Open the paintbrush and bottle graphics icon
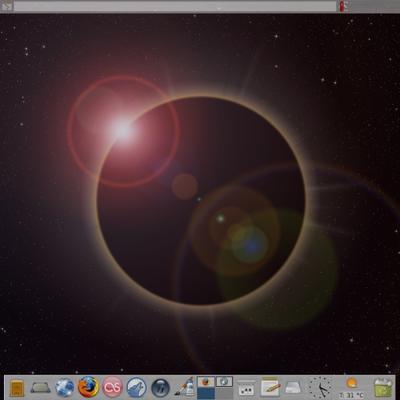 (185, 387)
